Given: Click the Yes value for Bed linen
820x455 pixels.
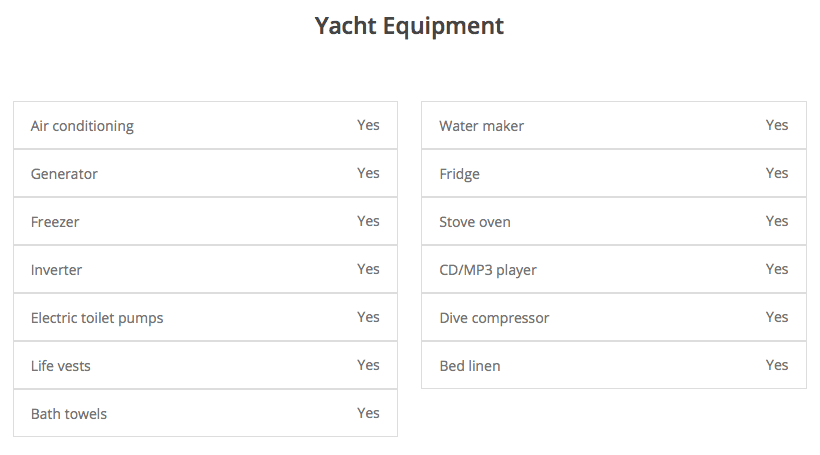Looking at the screenshot, I should tap(777, 365).
